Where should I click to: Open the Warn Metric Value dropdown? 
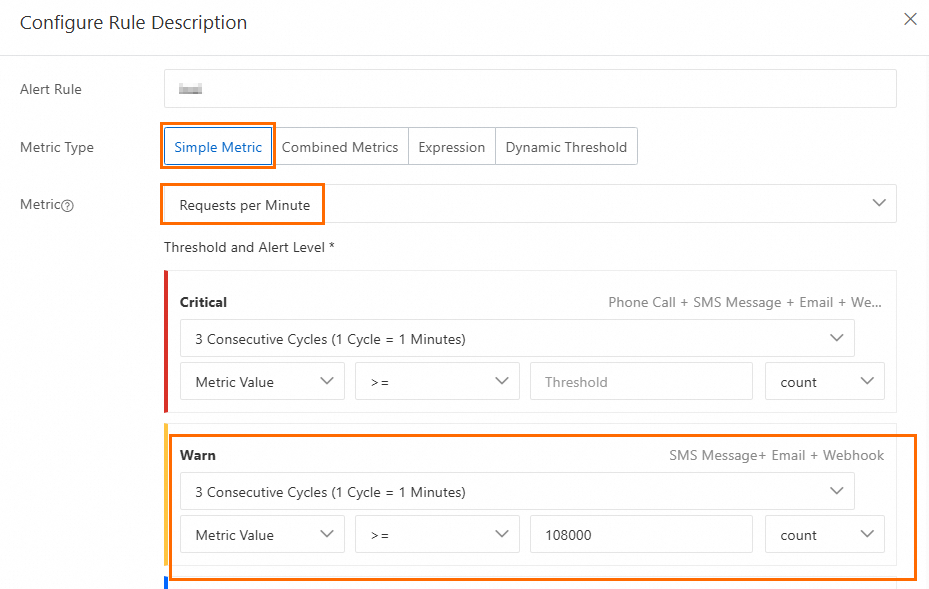[262, 535]
